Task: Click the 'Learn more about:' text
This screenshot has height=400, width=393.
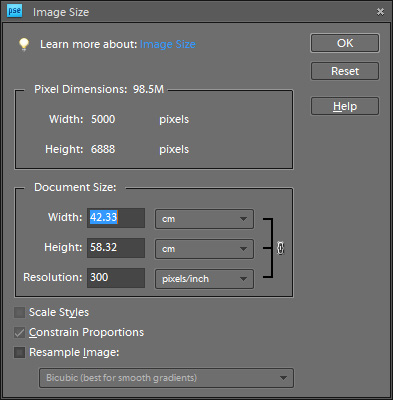Action: click(x=89, y=44)
